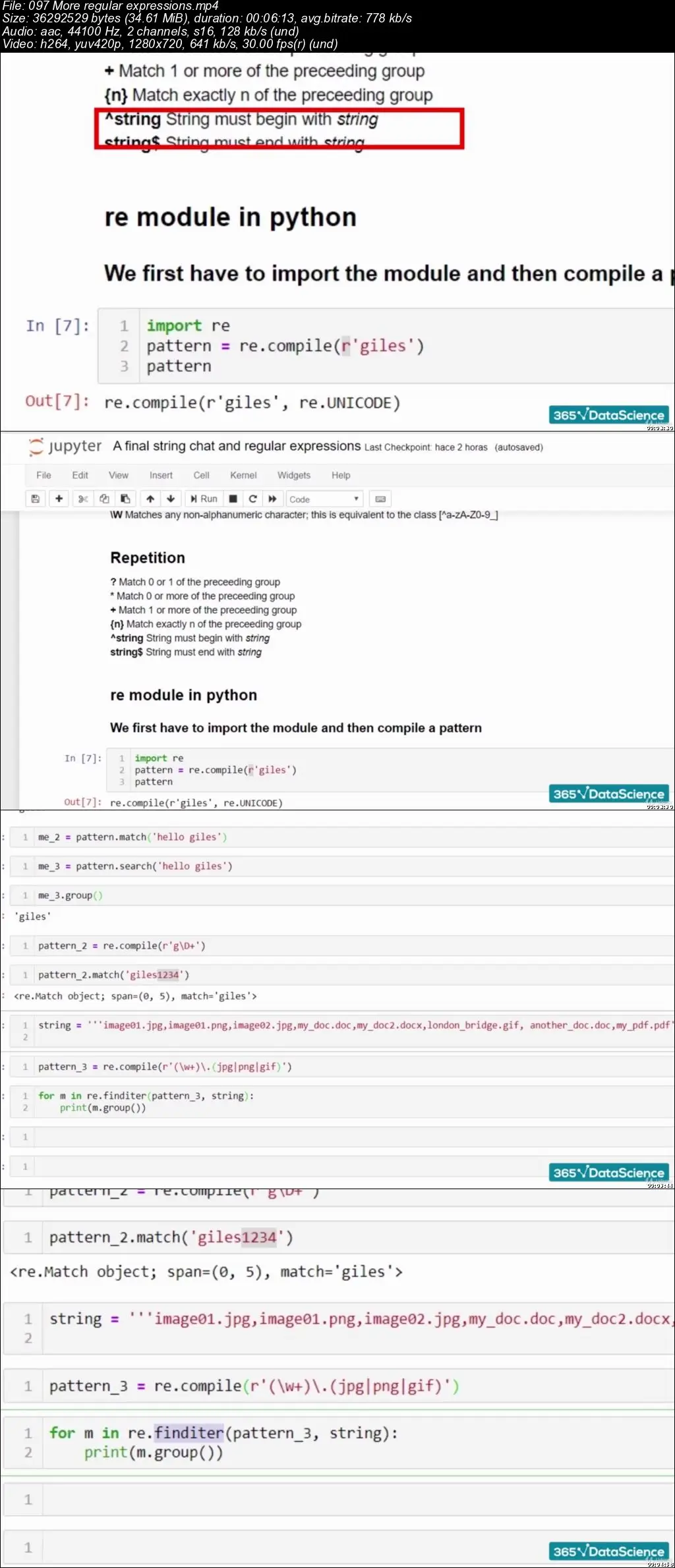The width and height of the screenshot is (675, 1568).
Task: Open the command palette keyboard icon
Action: pyautogui.click(x=380, y=499)
